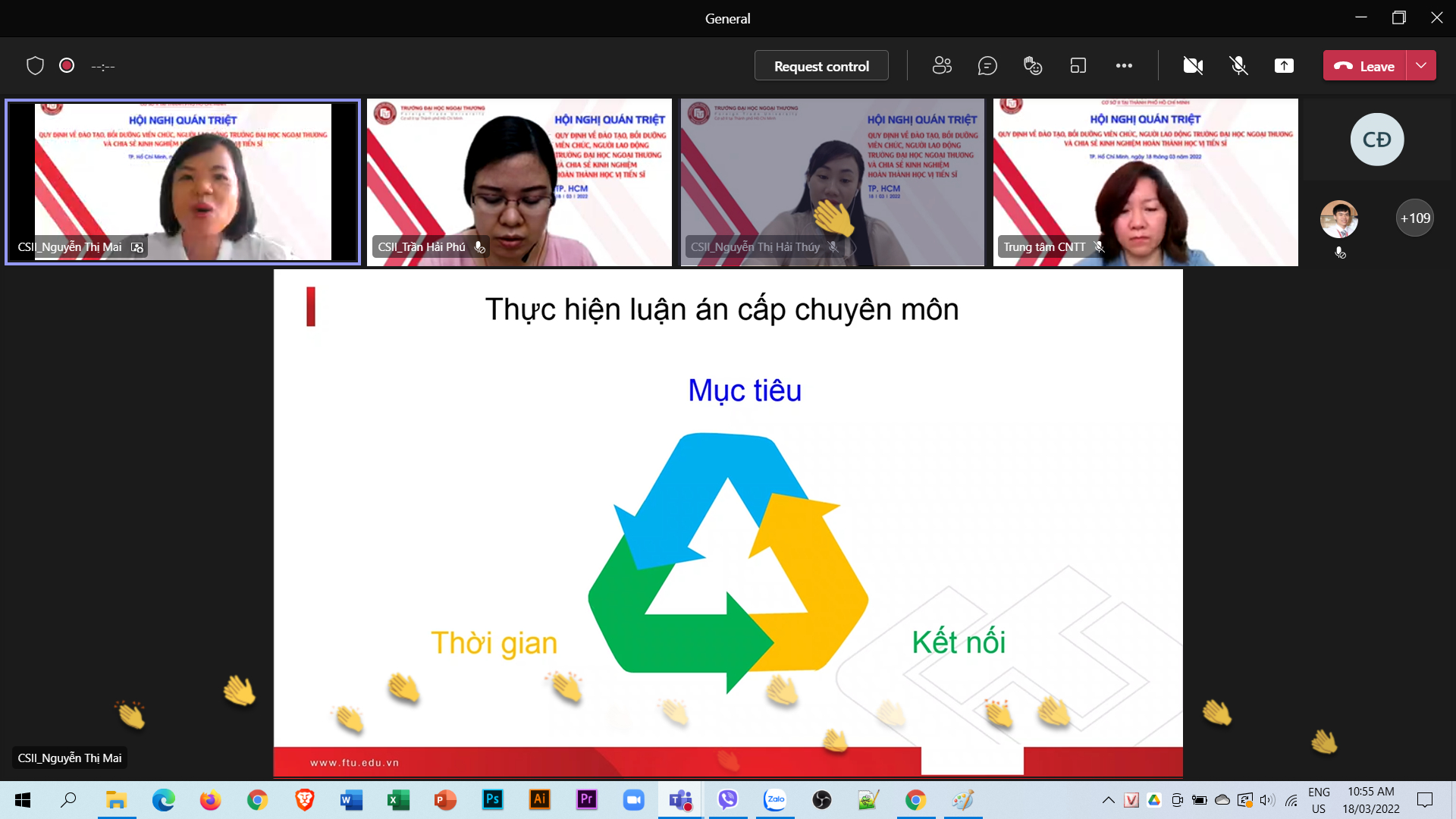This screenshot has height=819, width=1456.
Task: Click the shield security icon
Action: (x=35, y=66)
